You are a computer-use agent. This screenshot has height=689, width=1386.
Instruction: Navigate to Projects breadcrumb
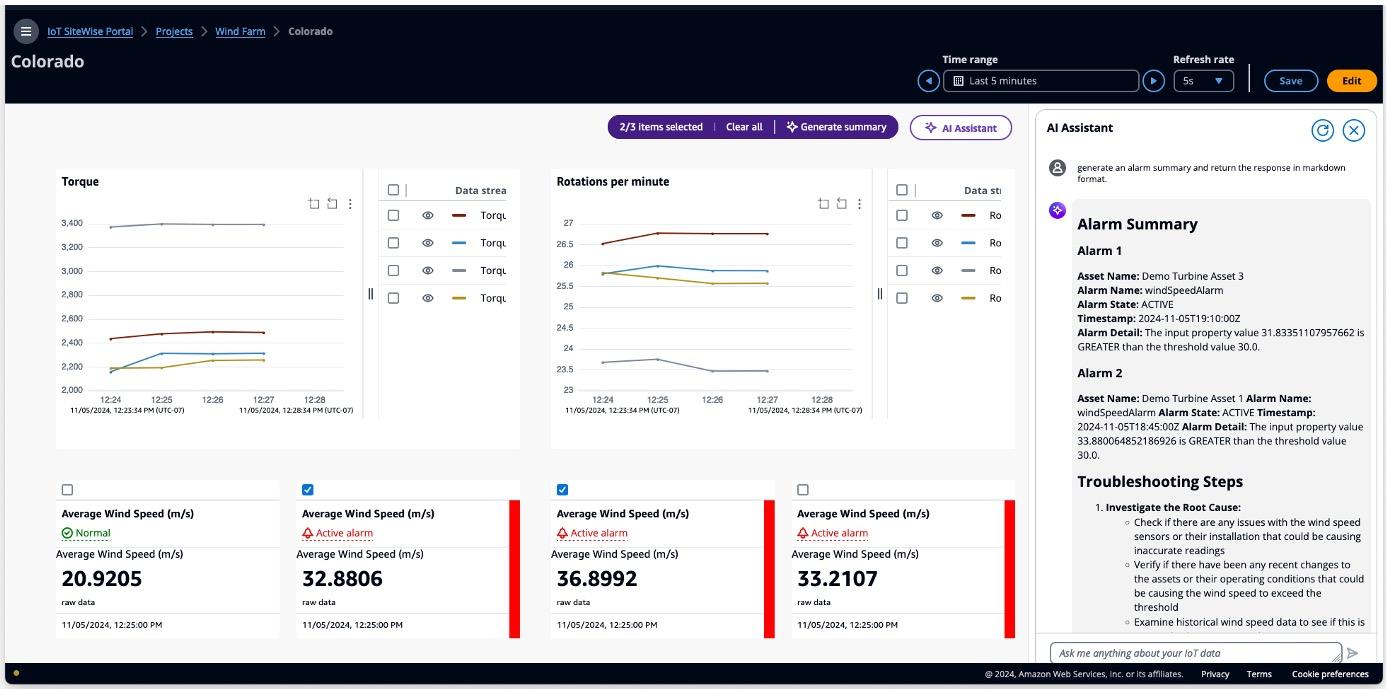click(x=174, y=32)
